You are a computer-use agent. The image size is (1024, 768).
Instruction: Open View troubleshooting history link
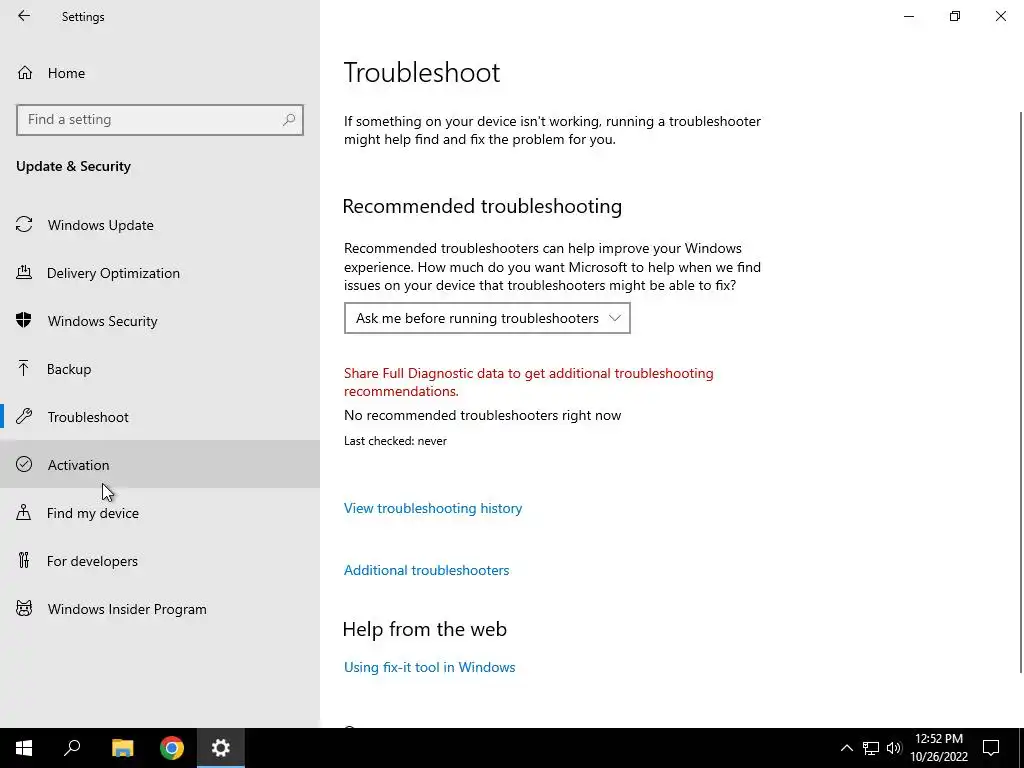point(433,508)
